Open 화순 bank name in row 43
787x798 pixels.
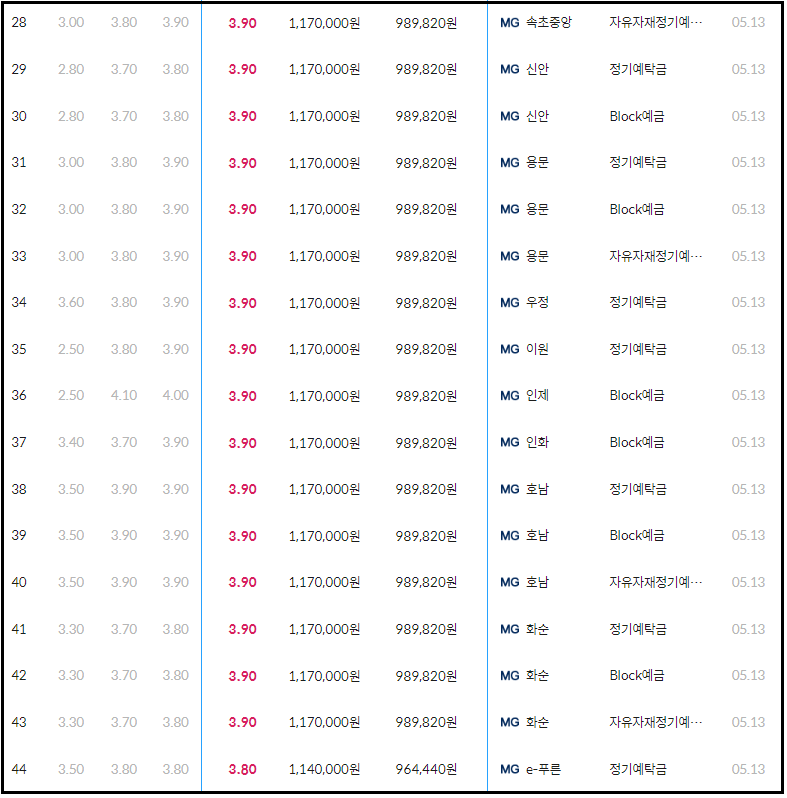point(538,722)
